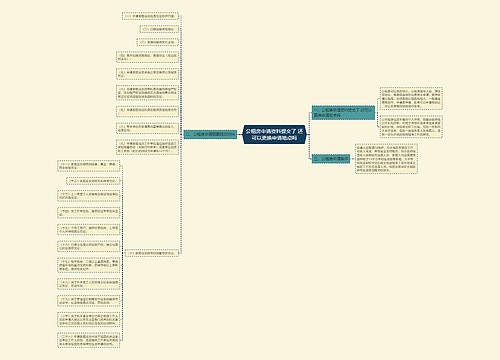Image resolution: width=500 pixels, height=360 pixels.
Task: Select the short leaf node marked (十二)
Action: 93,181
